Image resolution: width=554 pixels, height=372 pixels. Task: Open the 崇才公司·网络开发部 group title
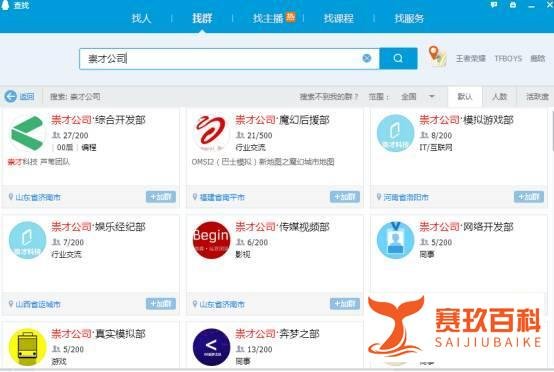pos(466,227)
